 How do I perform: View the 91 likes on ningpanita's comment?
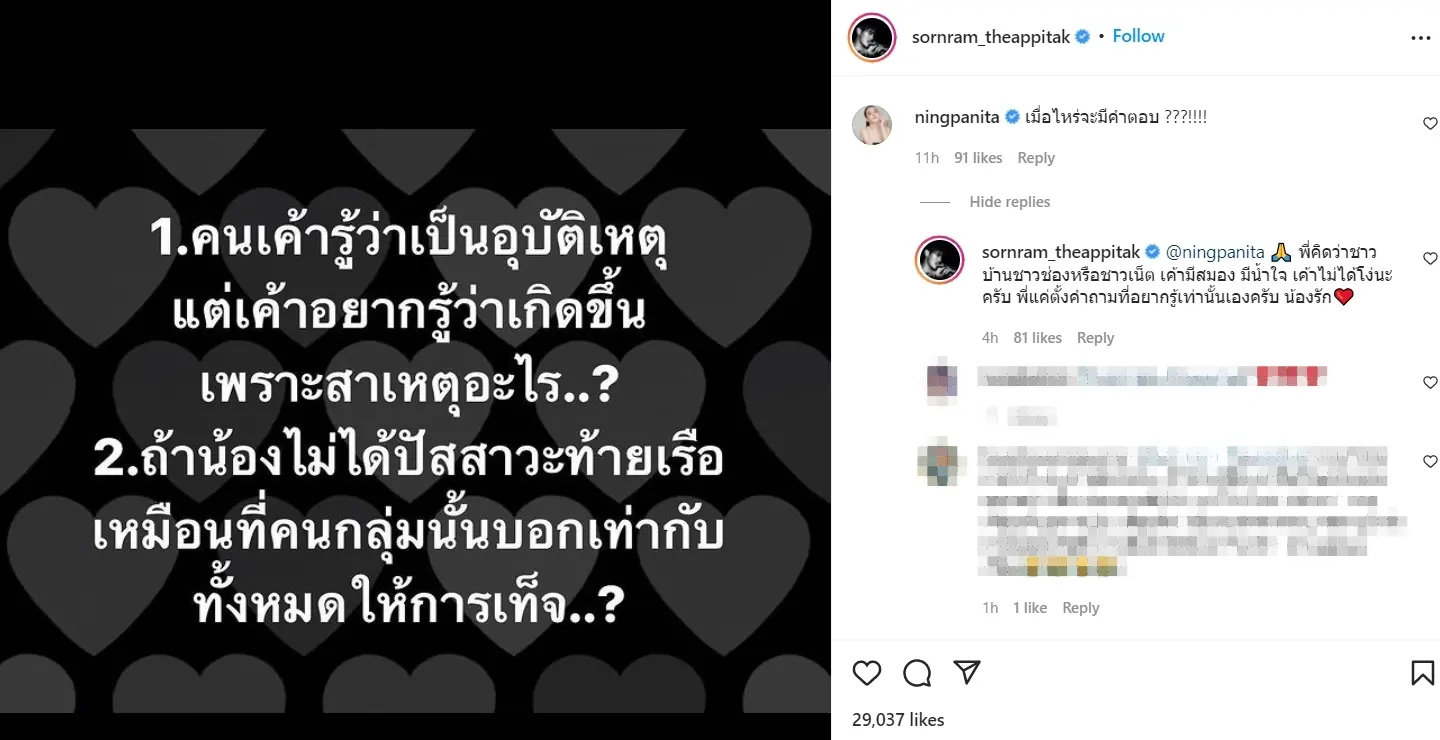pyautogui.click(x=978, y=158)
